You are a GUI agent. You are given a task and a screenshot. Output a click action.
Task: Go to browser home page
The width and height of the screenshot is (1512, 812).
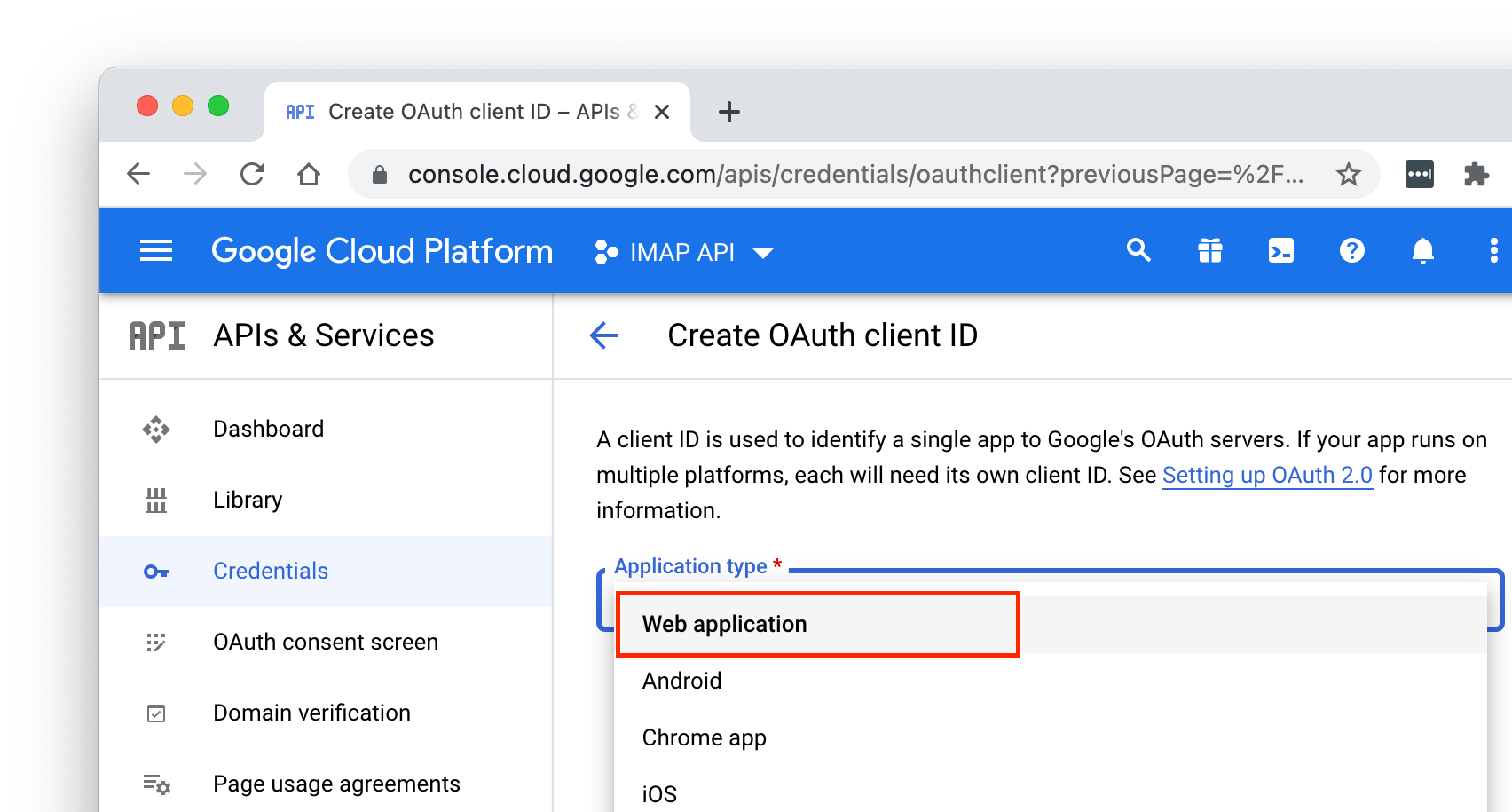[309, 174]
